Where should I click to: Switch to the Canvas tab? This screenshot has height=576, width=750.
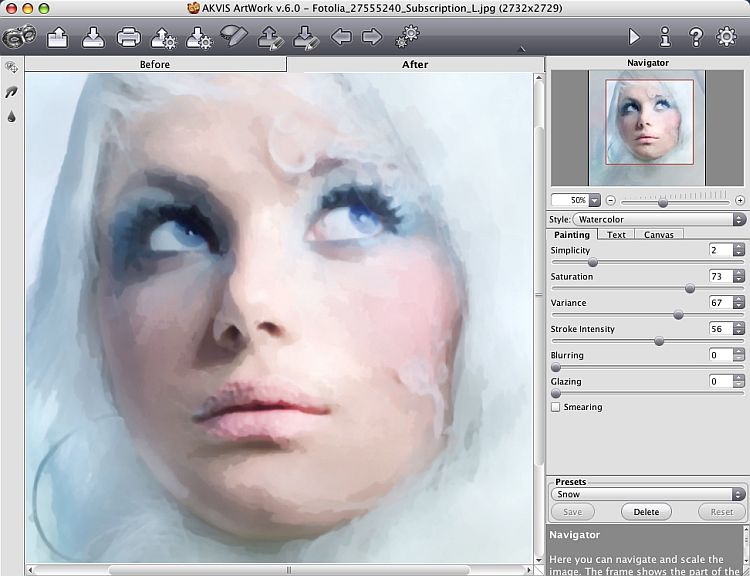(x=658, y=234)
